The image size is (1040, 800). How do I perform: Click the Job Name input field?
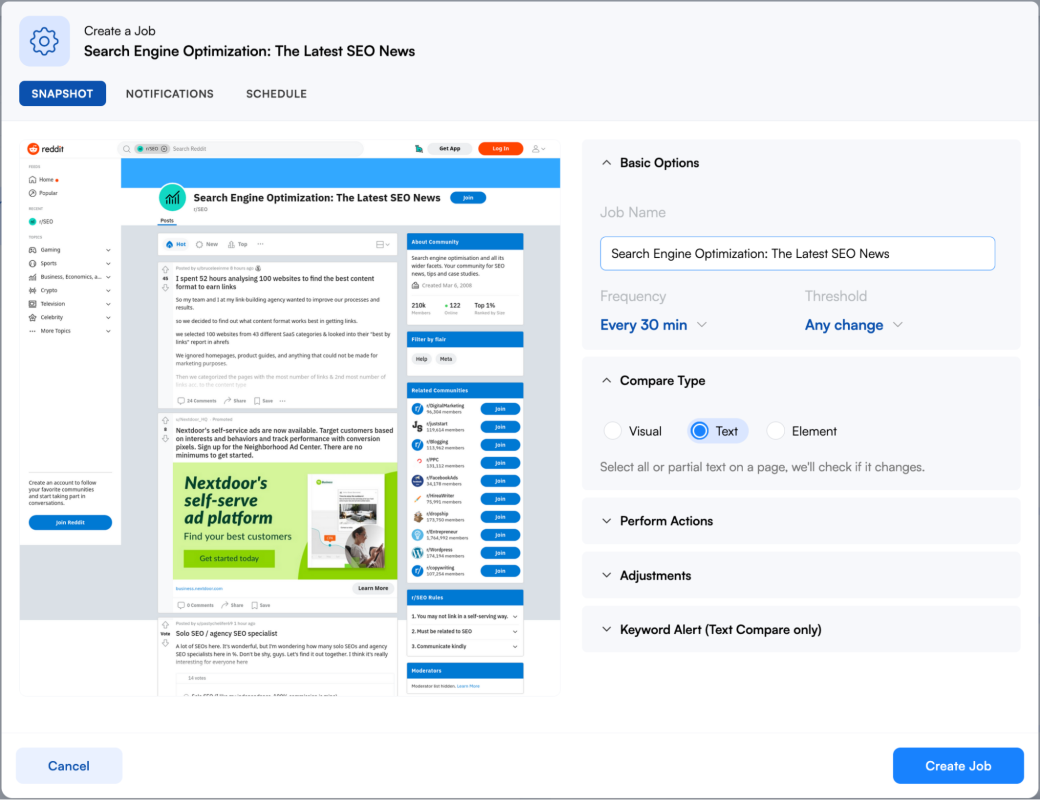[797, 253]
